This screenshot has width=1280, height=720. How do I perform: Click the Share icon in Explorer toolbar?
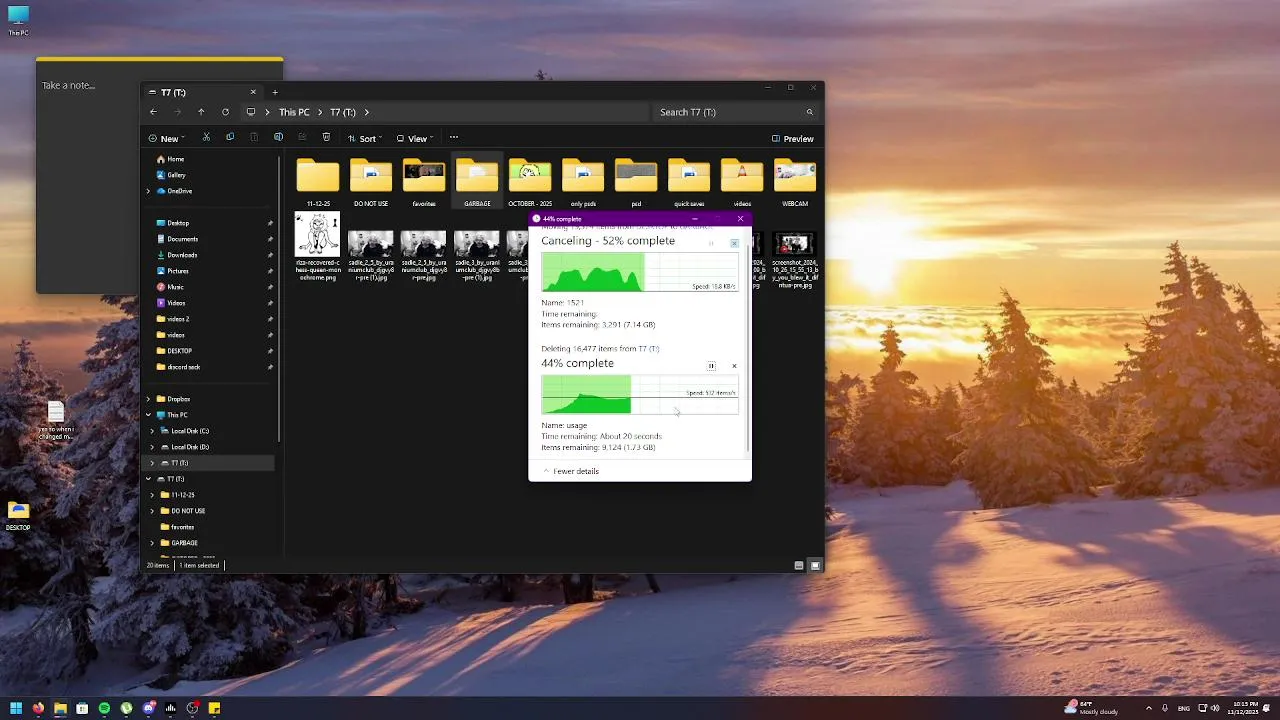tap(302, 138)
